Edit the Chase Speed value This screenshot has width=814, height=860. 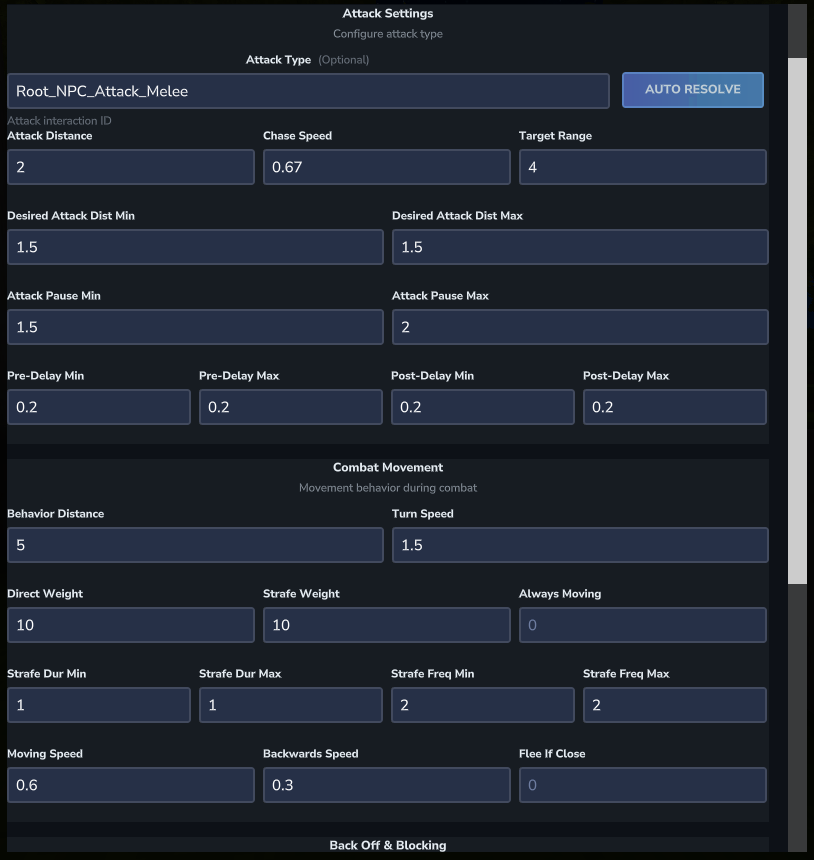click(x=386, y=167)
